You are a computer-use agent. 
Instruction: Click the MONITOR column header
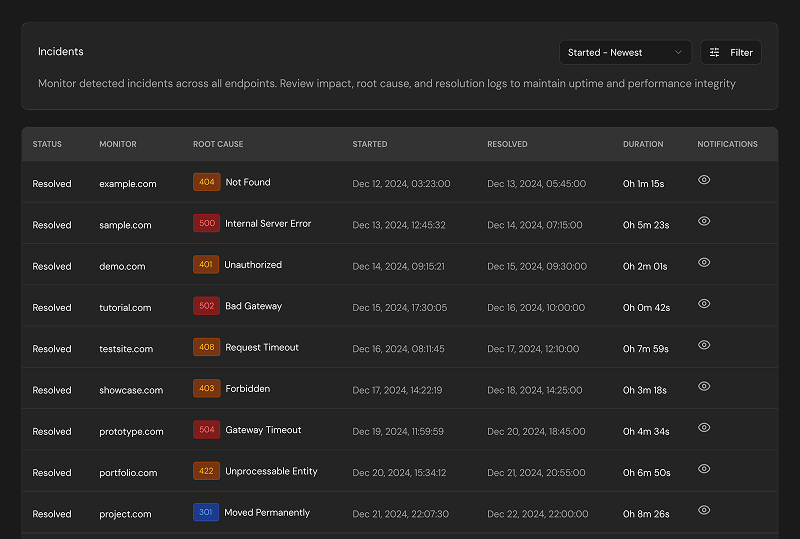coord(118,144)
